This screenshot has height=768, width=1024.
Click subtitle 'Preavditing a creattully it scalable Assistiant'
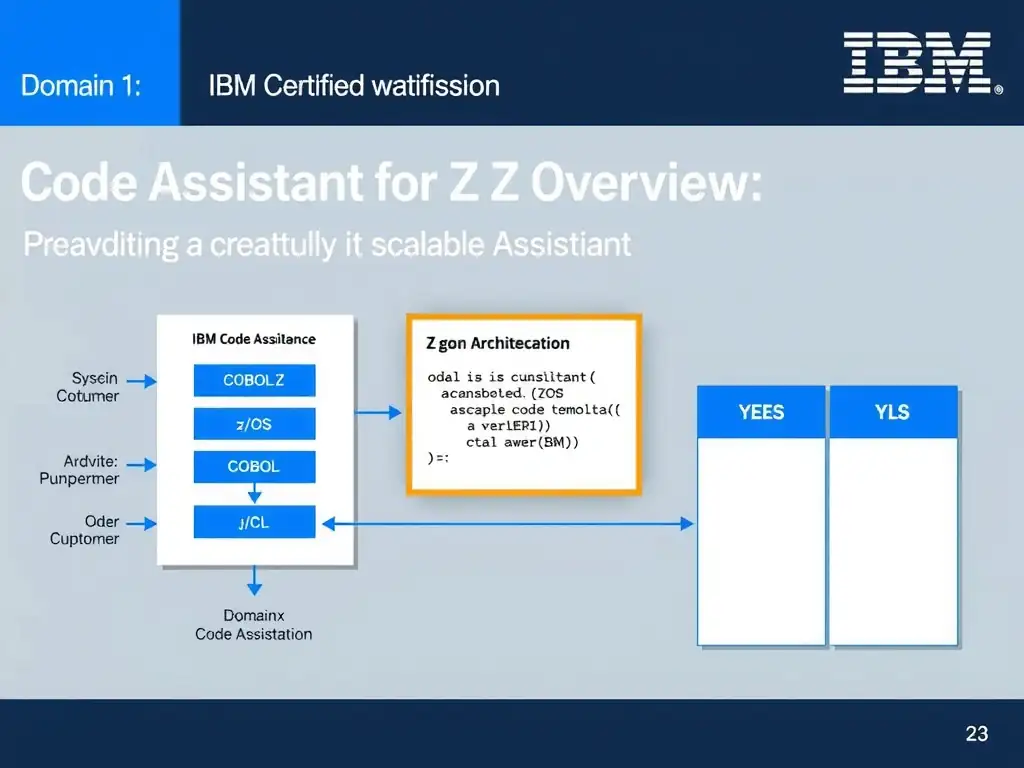pos(327,244)
